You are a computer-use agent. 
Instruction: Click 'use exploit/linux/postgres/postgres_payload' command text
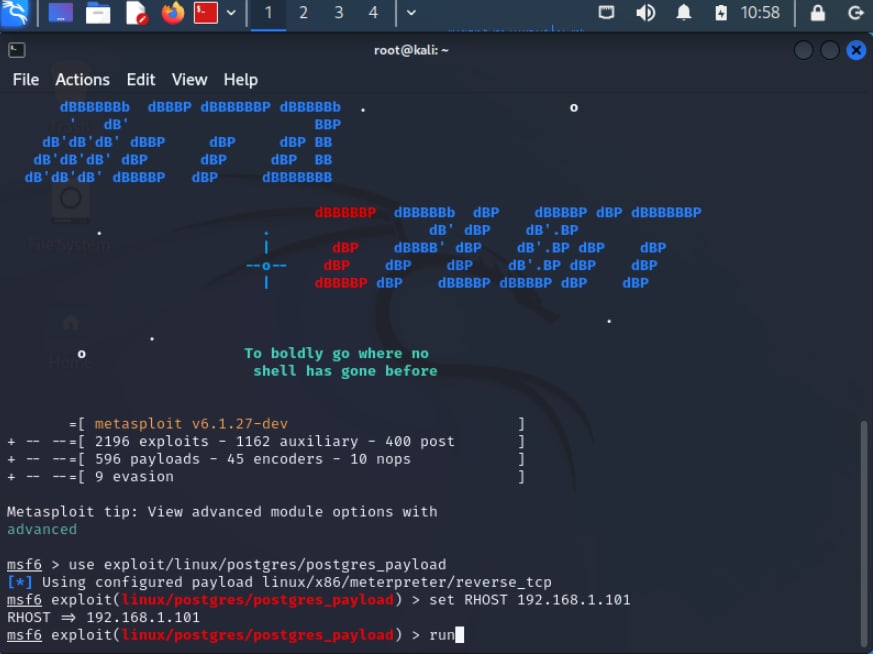[257, 564]
